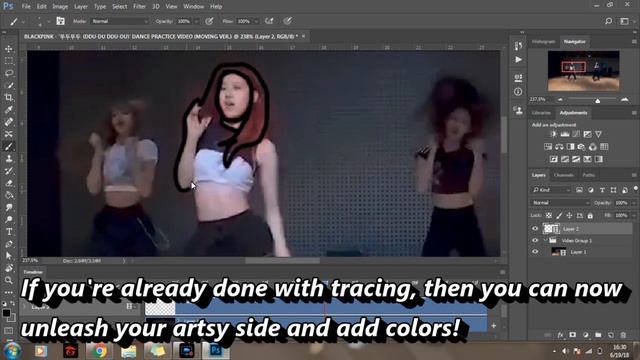Open the layer blend mode dropdown
Viewport: 640px width, 360px height.
point(560,203)
